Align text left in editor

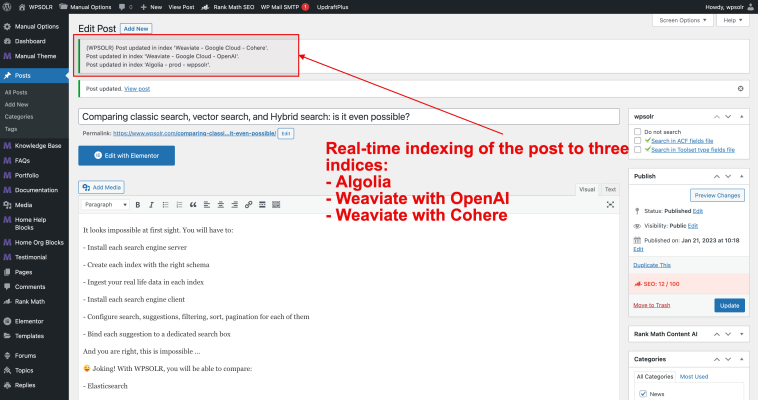click(206, 205)
